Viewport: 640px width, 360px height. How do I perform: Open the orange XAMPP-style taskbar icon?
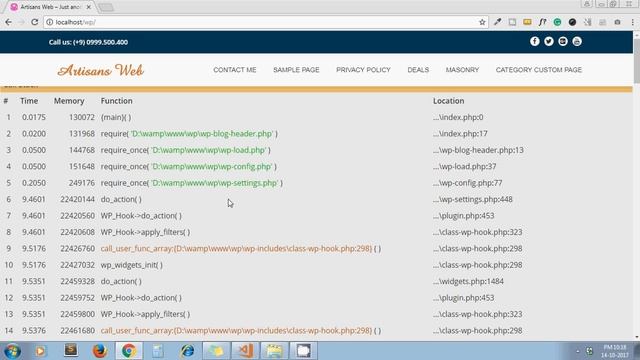[245, 351]
